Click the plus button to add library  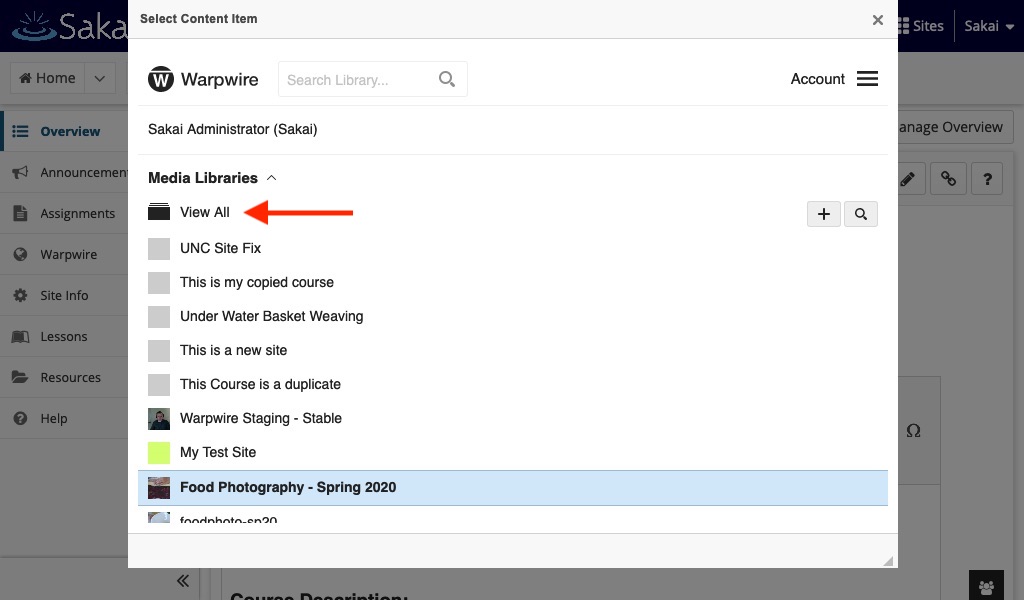[824, 213]
